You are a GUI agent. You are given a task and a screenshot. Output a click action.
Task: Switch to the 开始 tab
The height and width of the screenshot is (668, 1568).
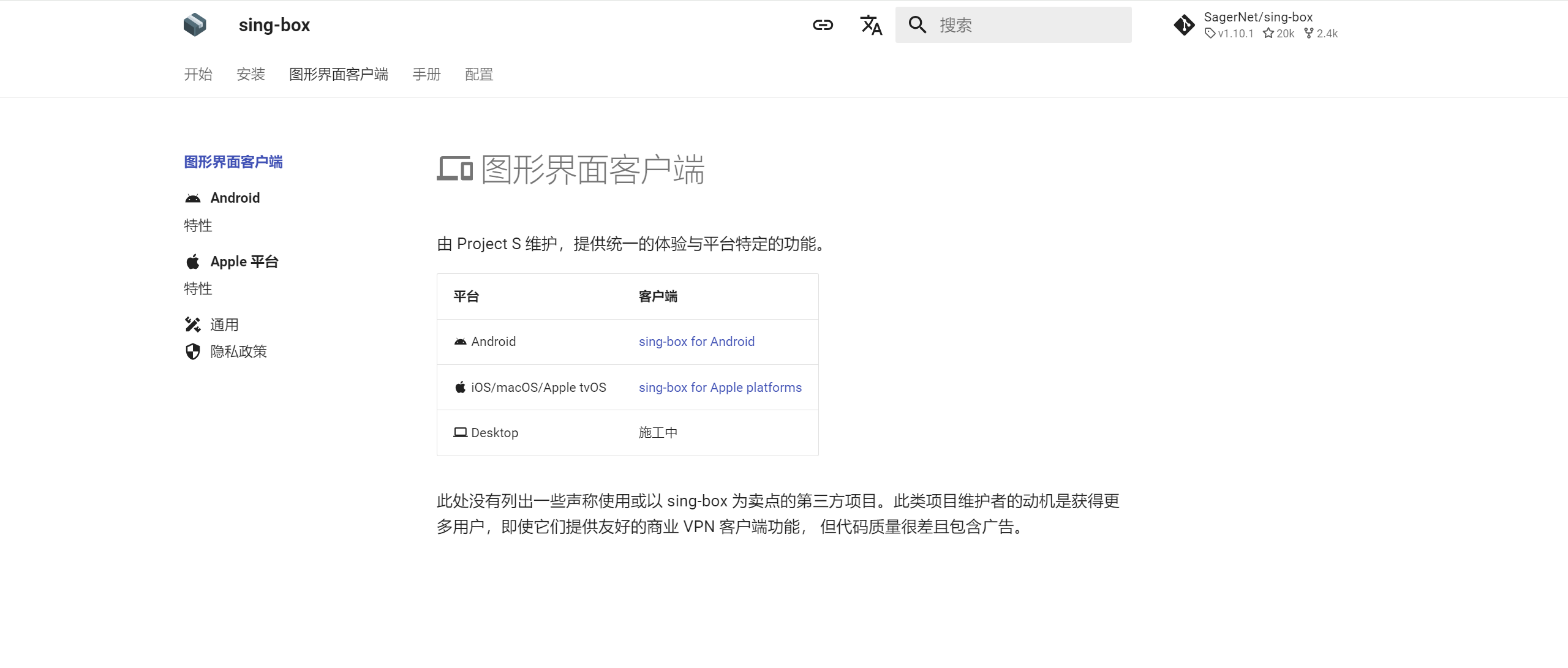(198, 75)
